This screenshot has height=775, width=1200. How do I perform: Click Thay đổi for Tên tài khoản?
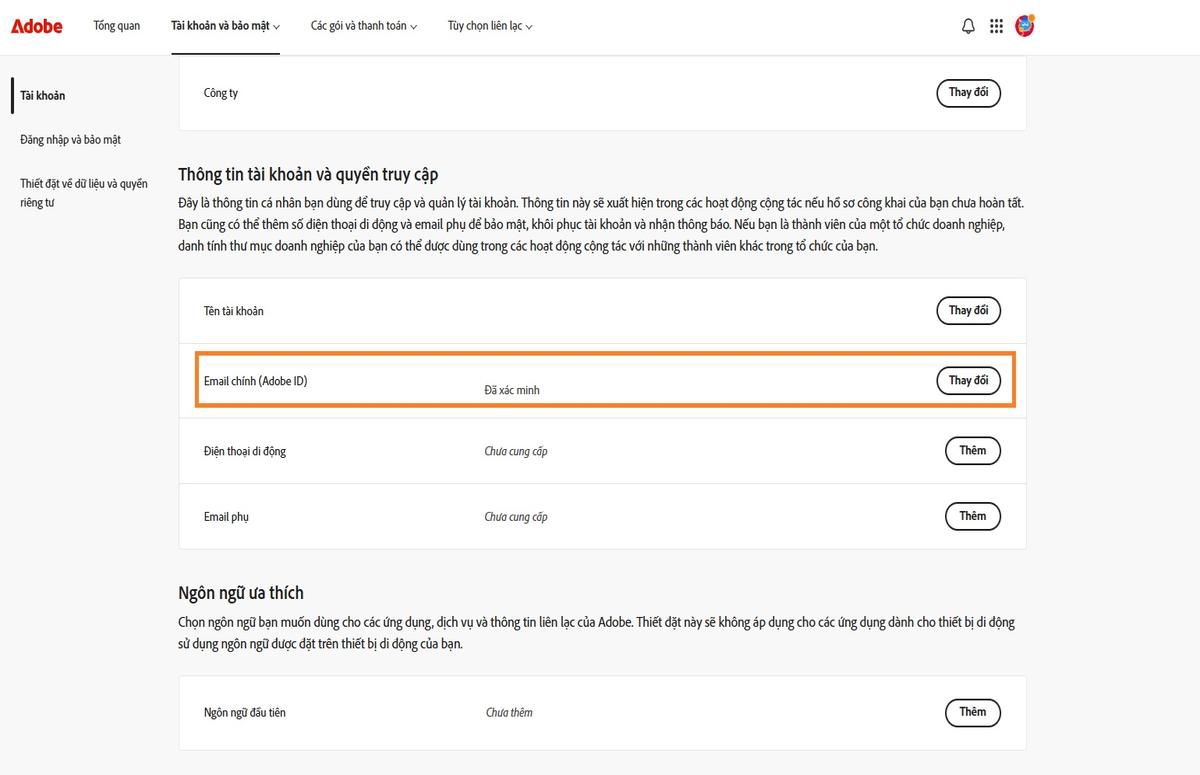pos(967,310)
